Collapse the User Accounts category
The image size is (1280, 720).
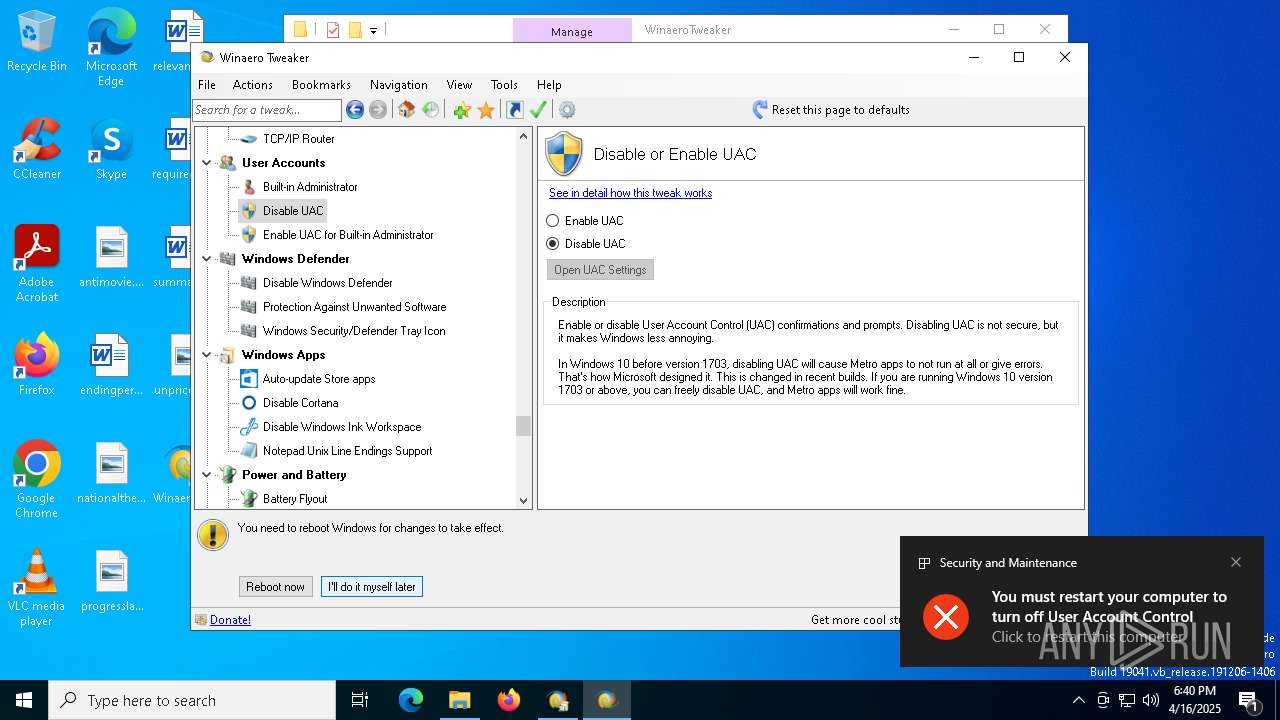tap(207, 163)
